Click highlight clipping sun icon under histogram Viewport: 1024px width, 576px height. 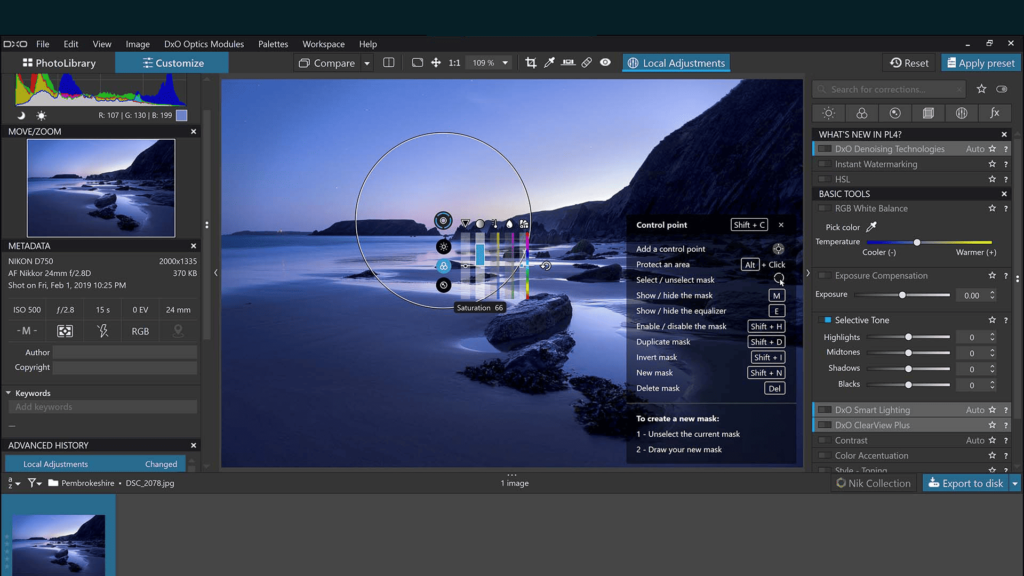click(41, 116)
